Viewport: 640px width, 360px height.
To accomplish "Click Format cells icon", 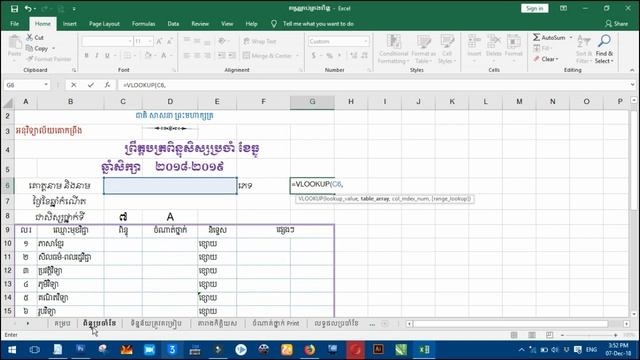I will click(x=513, y=42).
